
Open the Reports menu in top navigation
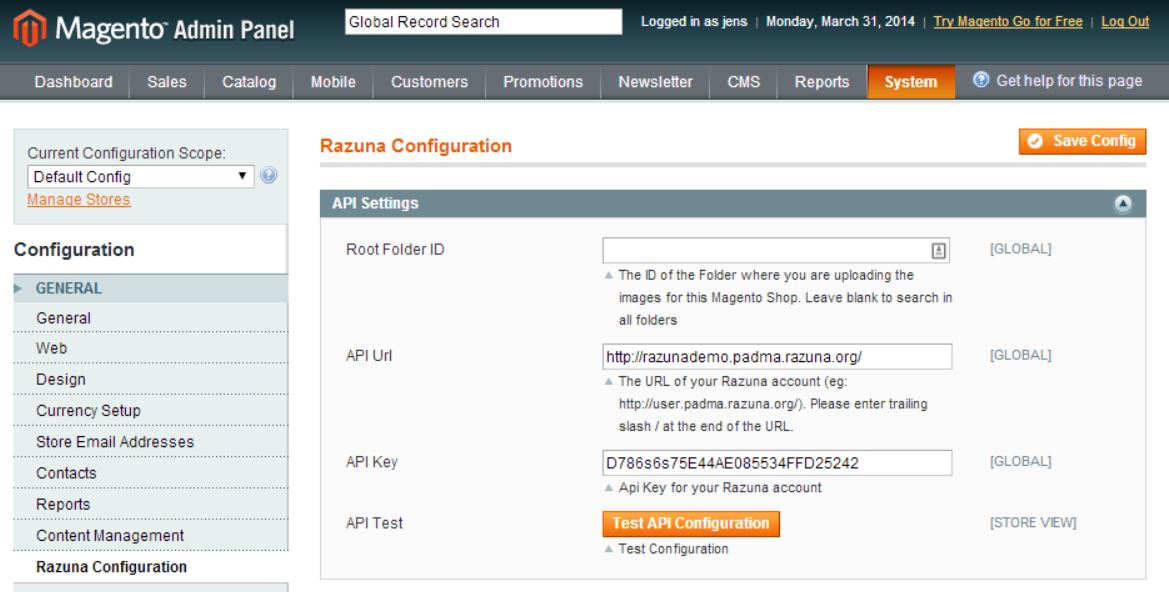tap(822, 82)
